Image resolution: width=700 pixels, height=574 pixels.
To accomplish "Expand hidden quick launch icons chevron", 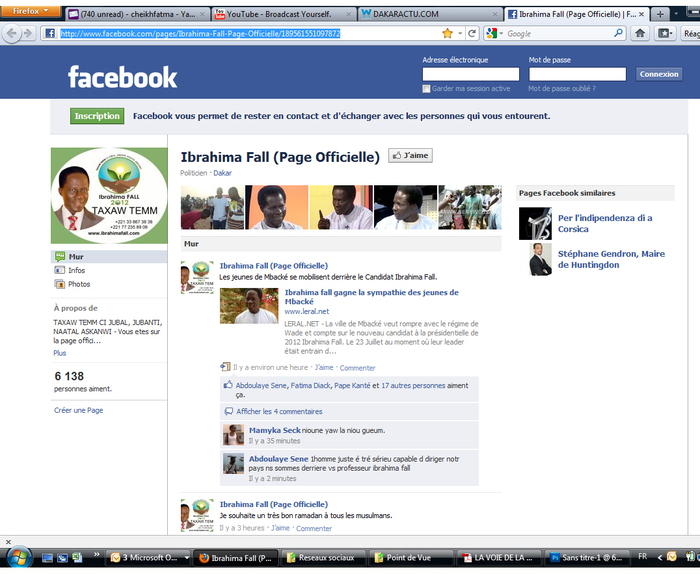I will coord(96,554).
